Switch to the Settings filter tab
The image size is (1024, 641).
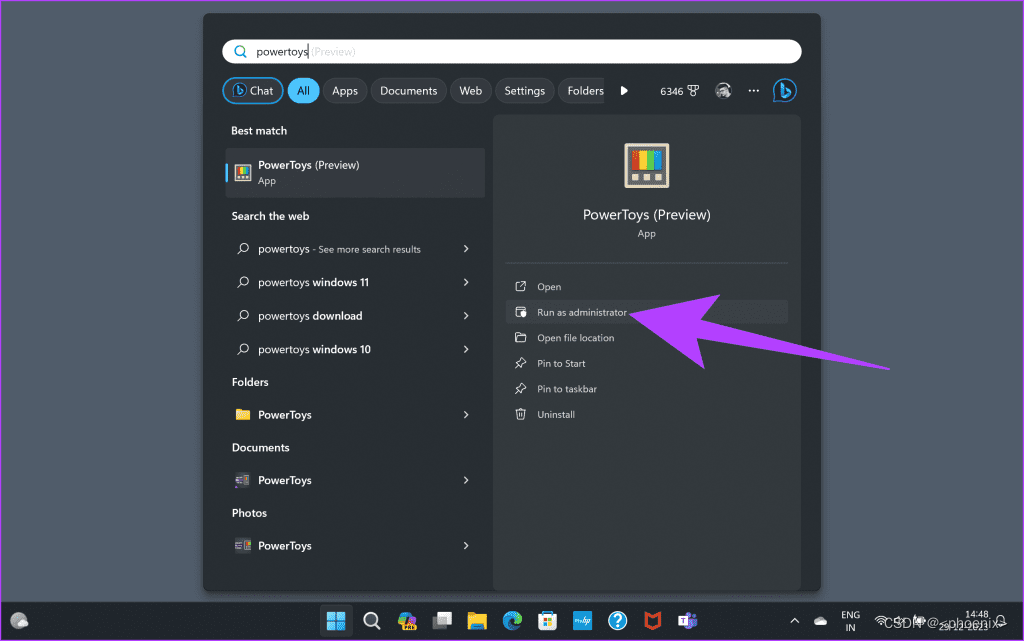coord(524,91)
